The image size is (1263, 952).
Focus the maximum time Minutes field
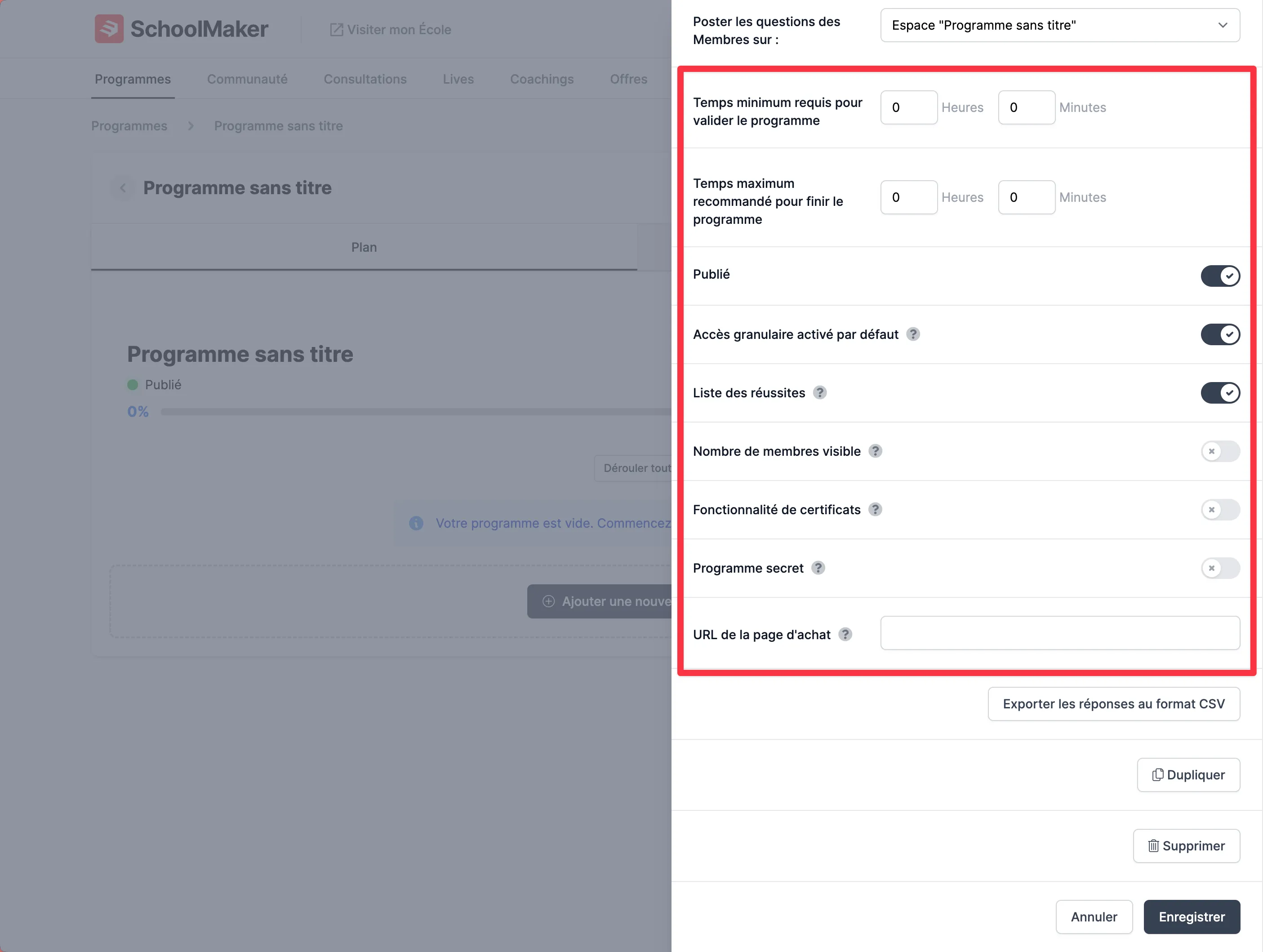pos(1026,197)
